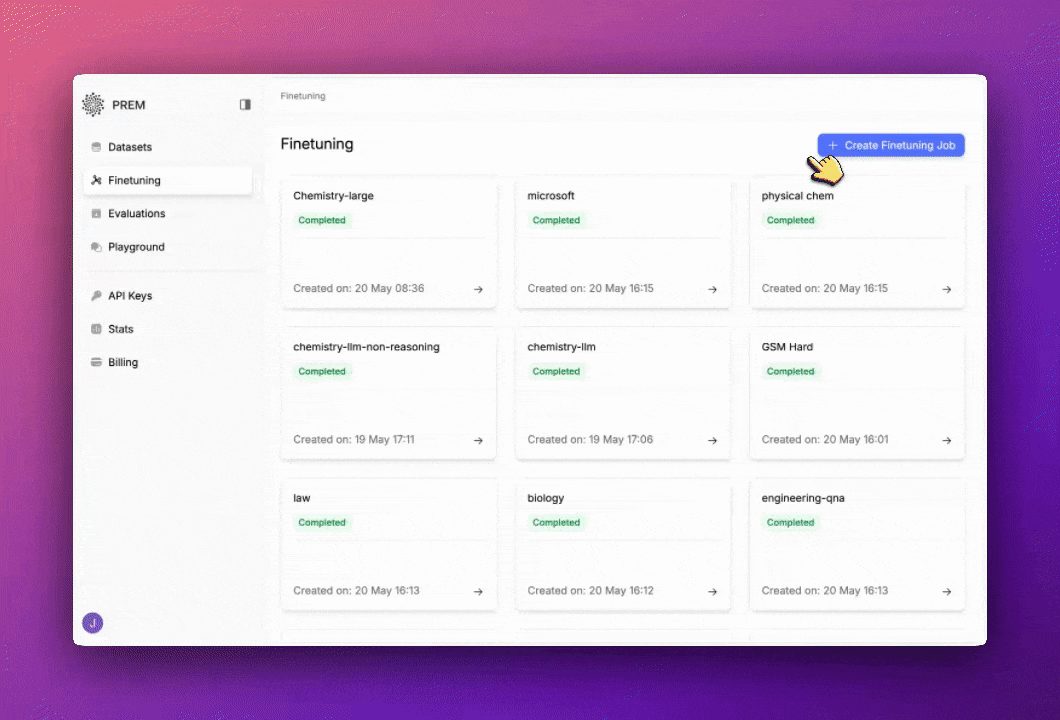
Task: Click the Stats icon in sidebar
Action: coord(96,328)
